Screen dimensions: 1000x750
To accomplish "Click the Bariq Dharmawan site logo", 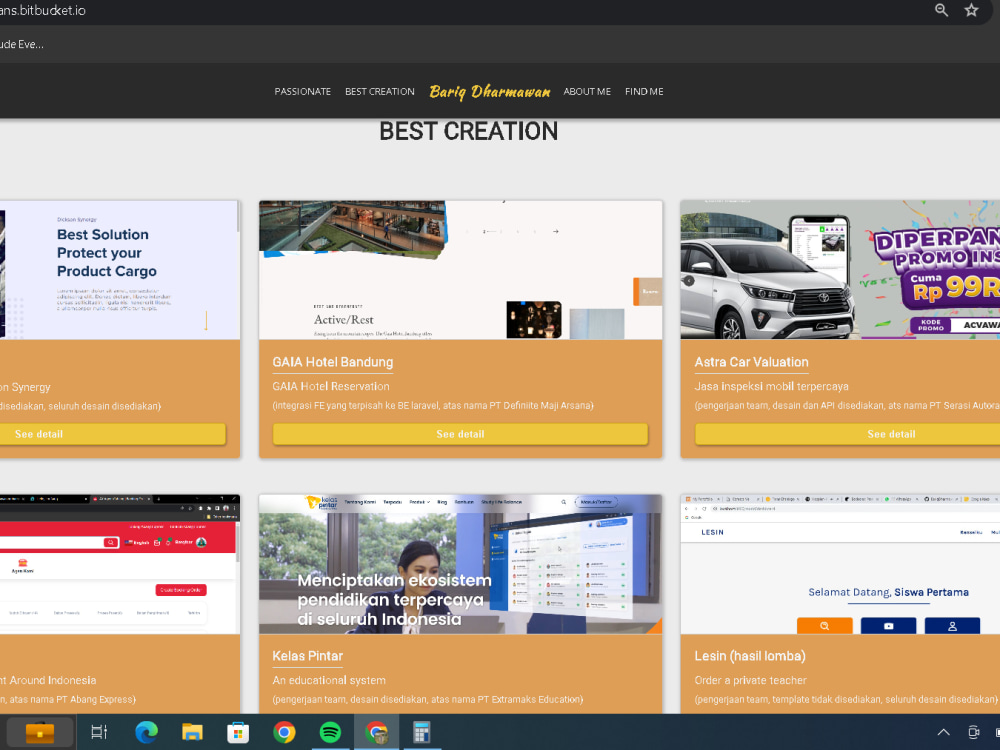I will 489,91.
